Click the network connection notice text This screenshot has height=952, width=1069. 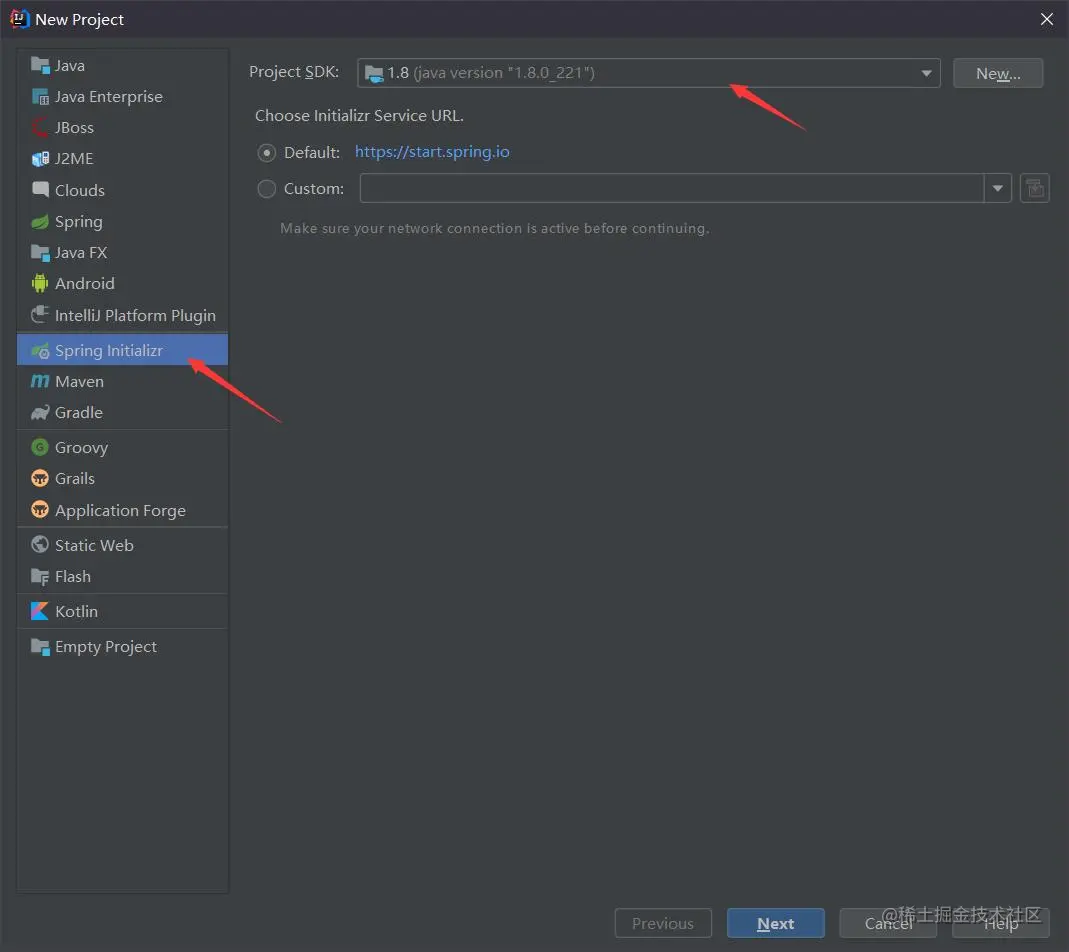[495, 228]
